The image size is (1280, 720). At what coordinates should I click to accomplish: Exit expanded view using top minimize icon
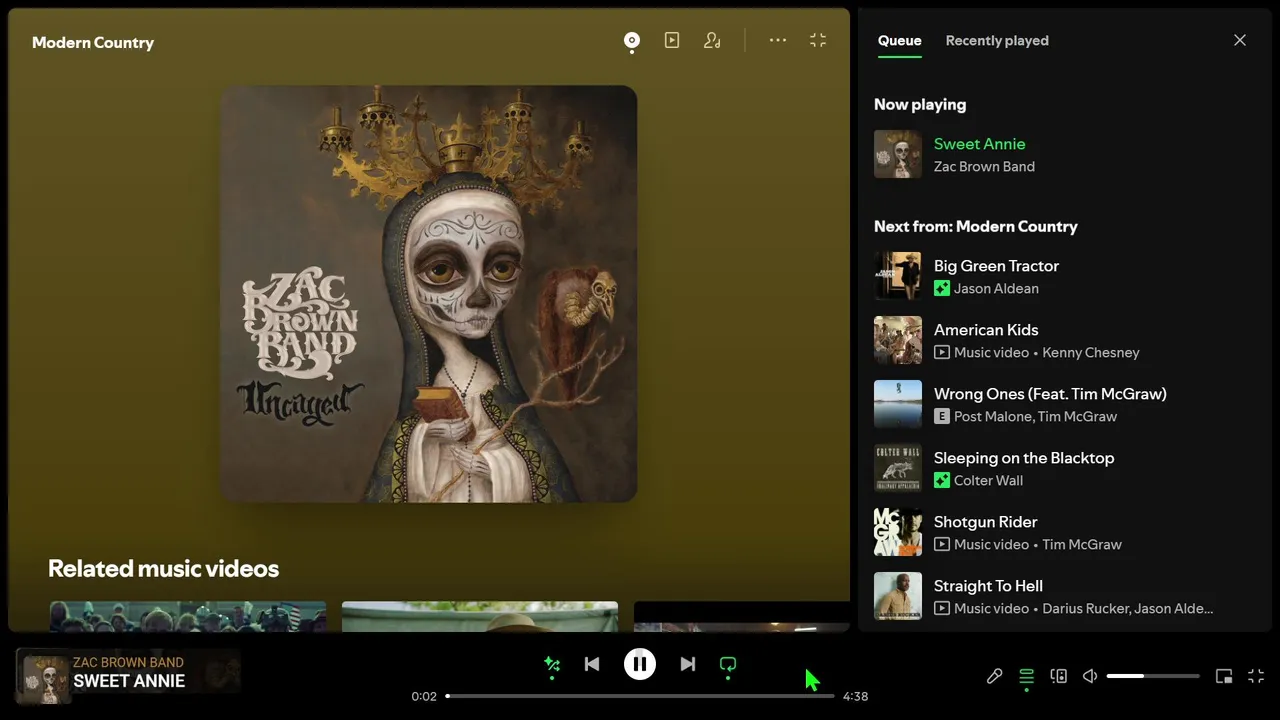click(x=818, y=40)
